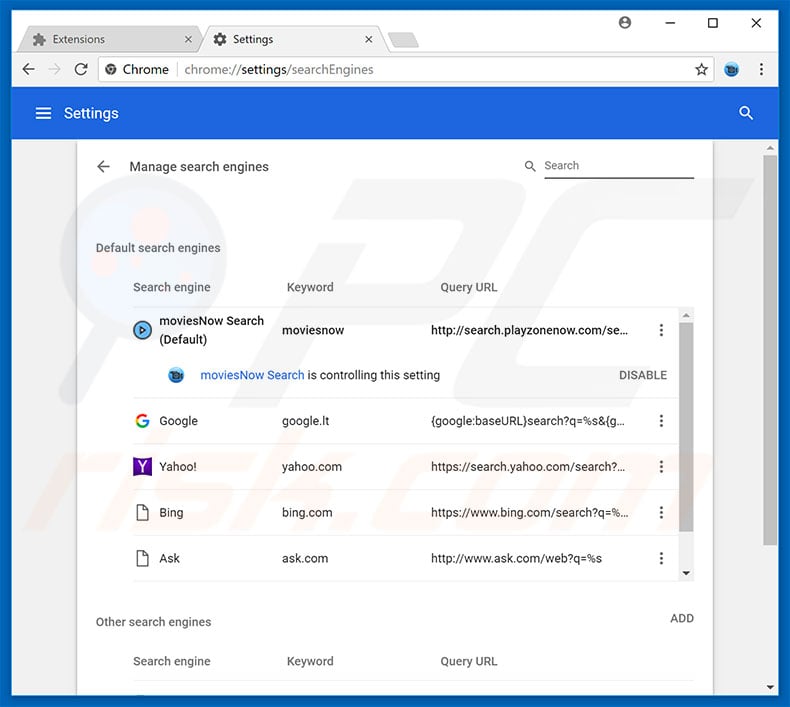Image resolution: width=790 pixels, height=707 pixels.
Task: Reload the page with the refresh icon
Action: coord(81,69)
